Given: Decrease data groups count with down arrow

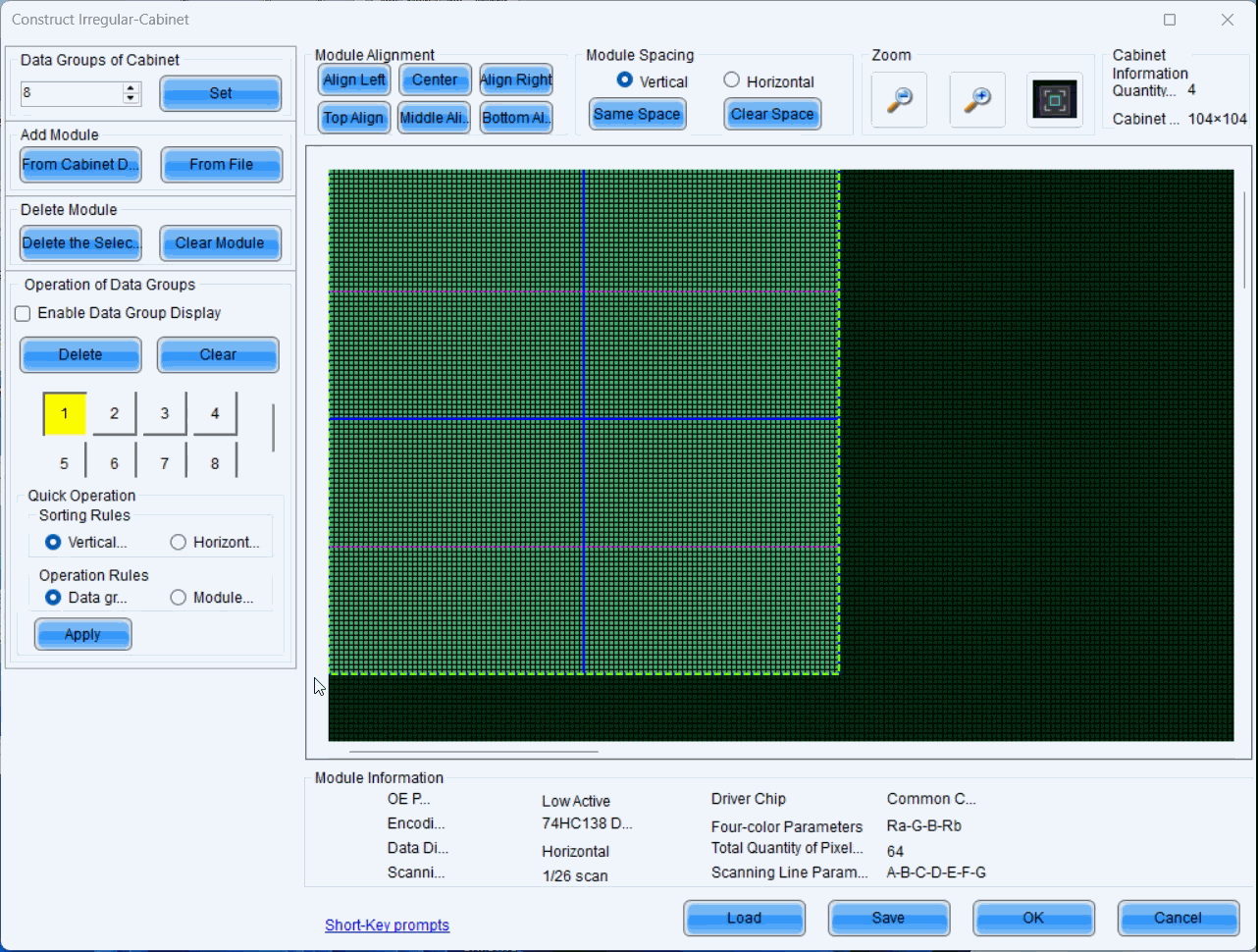Looking at the screenshot, I should point(131,98).
